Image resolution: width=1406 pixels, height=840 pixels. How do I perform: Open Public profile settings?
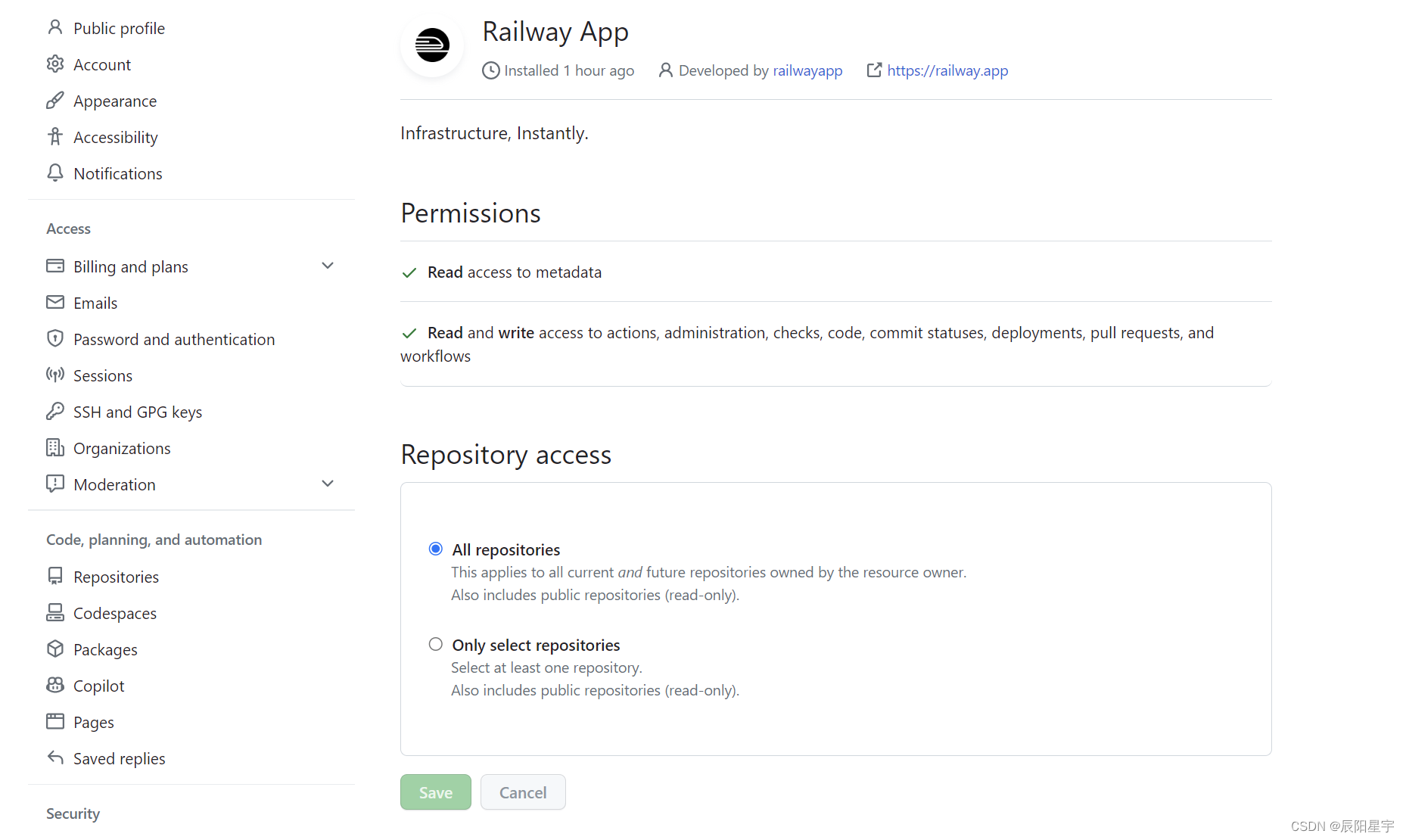coord(119,28)
